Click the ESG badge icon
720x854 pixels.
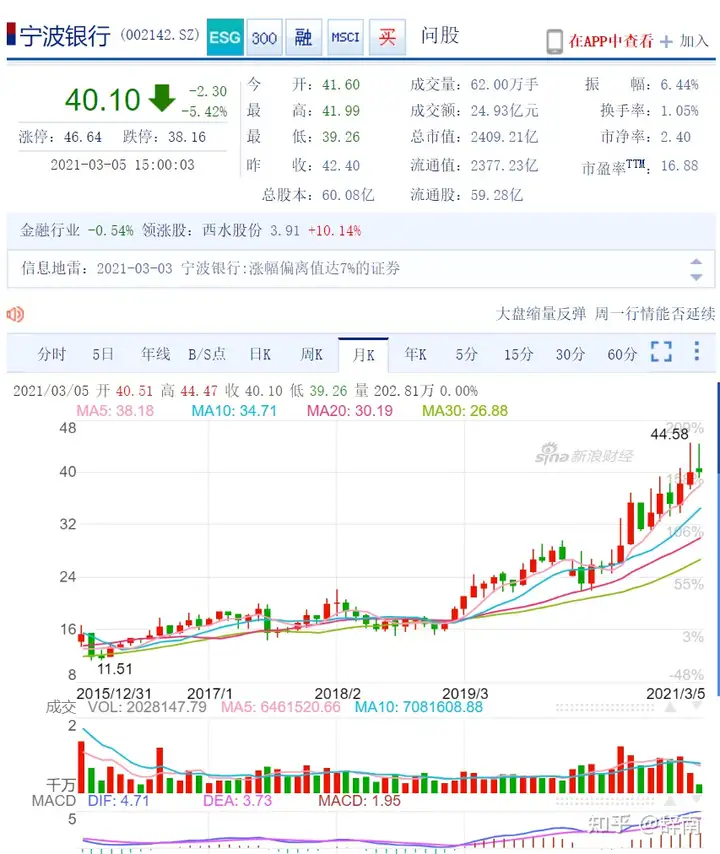[225, 37]
